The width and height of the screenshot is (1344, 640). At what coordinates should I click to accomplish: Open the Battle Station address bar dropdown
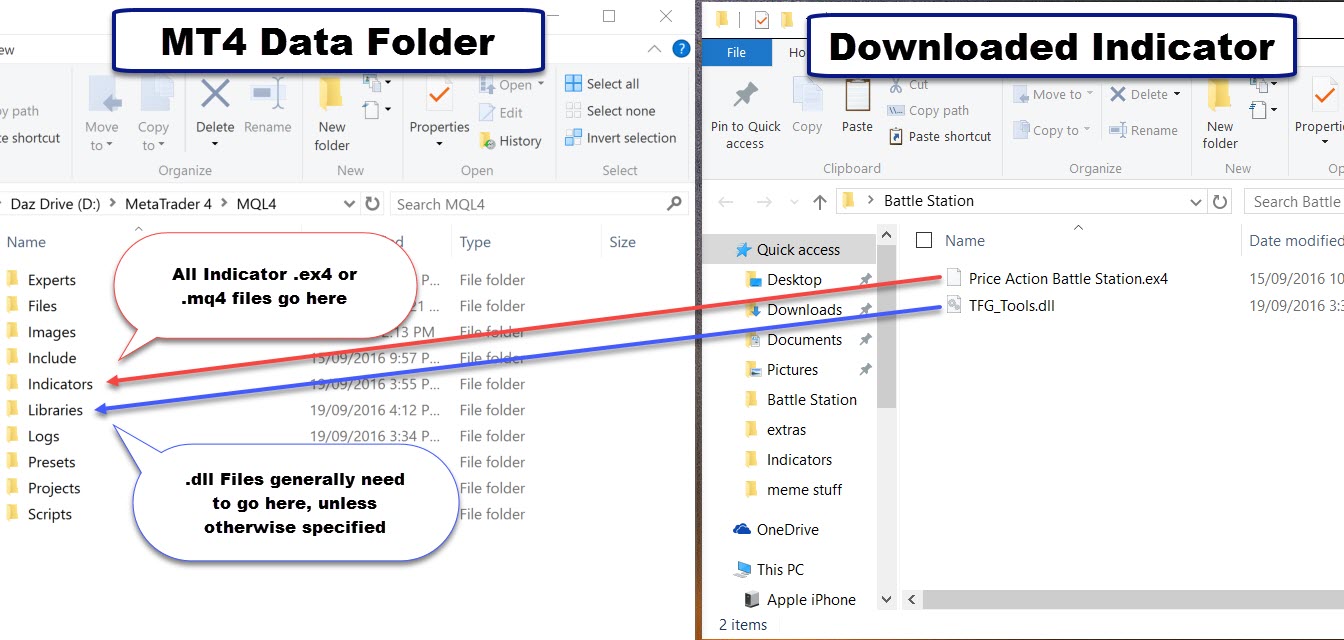(x=1196, y=202)
